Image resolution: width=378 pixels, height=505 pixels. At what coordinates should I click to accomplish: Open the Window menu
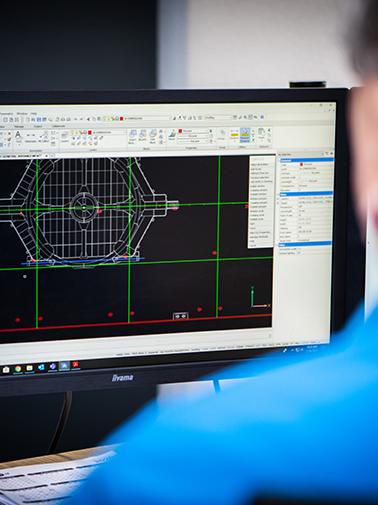22,114
